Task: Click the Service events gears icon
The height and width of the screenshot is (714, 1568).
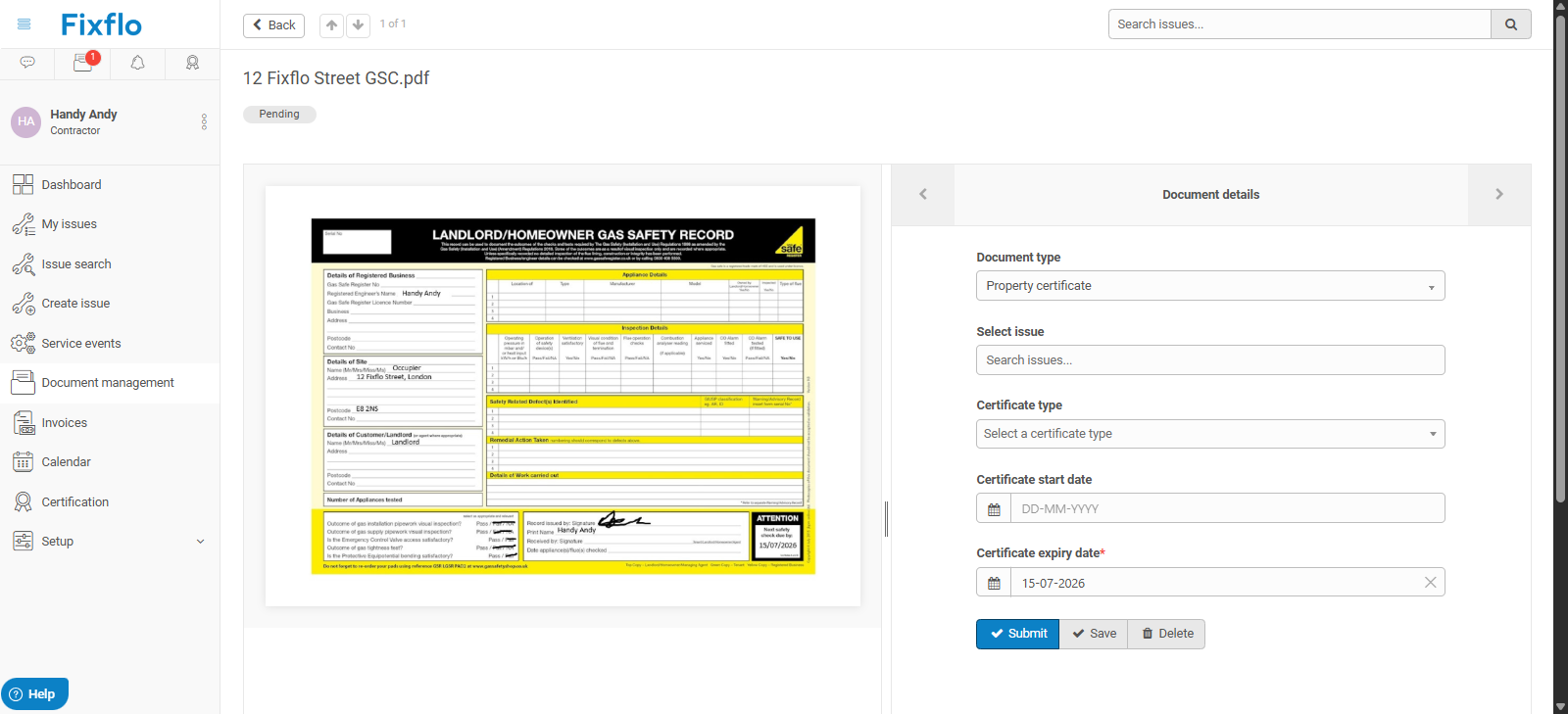Action: point(24,343)
